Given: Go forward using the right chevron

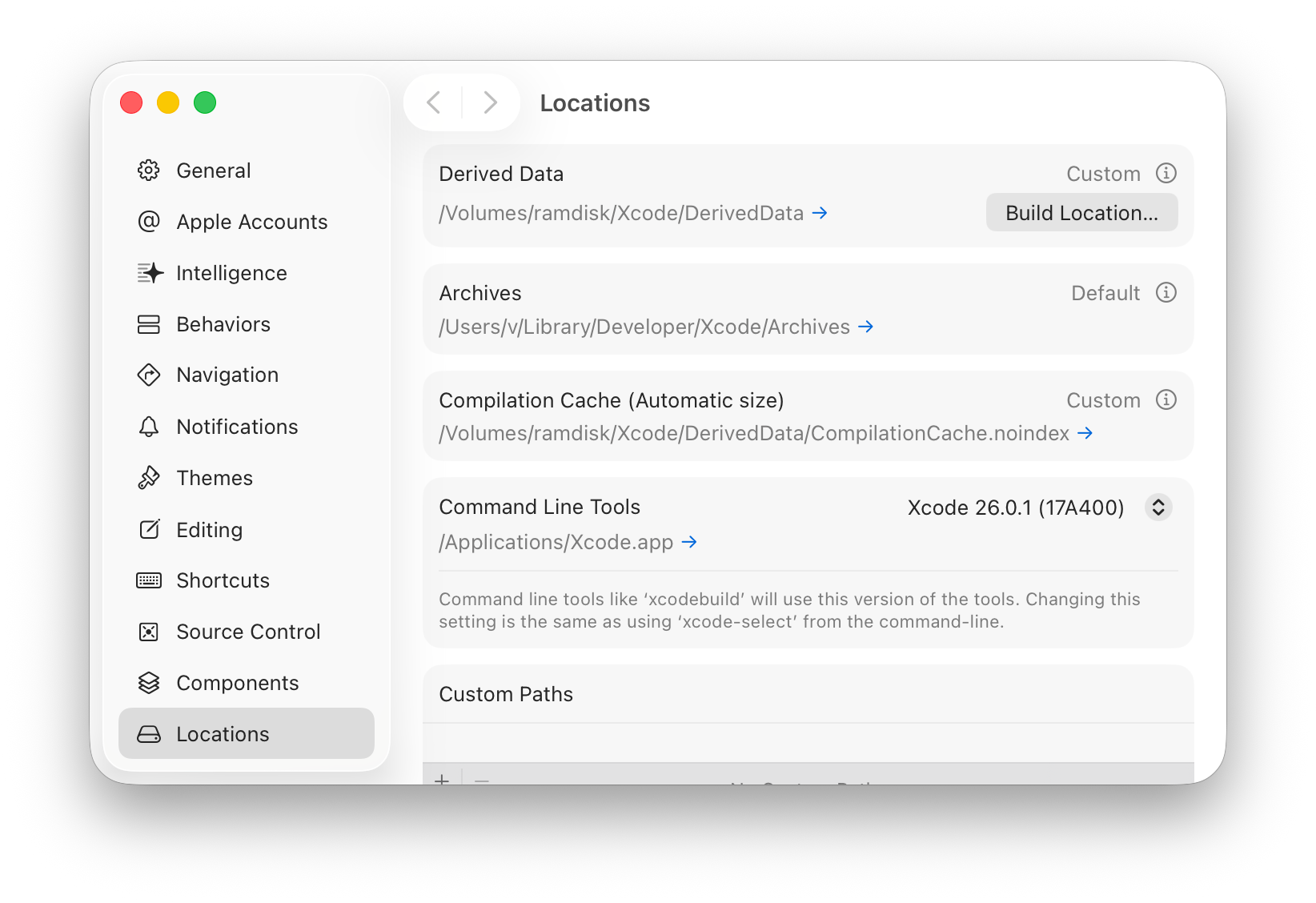Looking at the screenshot, I should tap(491, 102).
